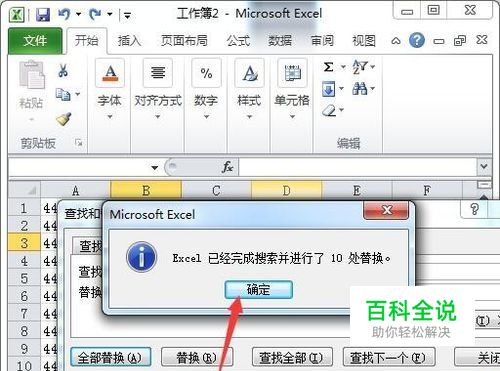Expand the formula bar

[484, 166]
